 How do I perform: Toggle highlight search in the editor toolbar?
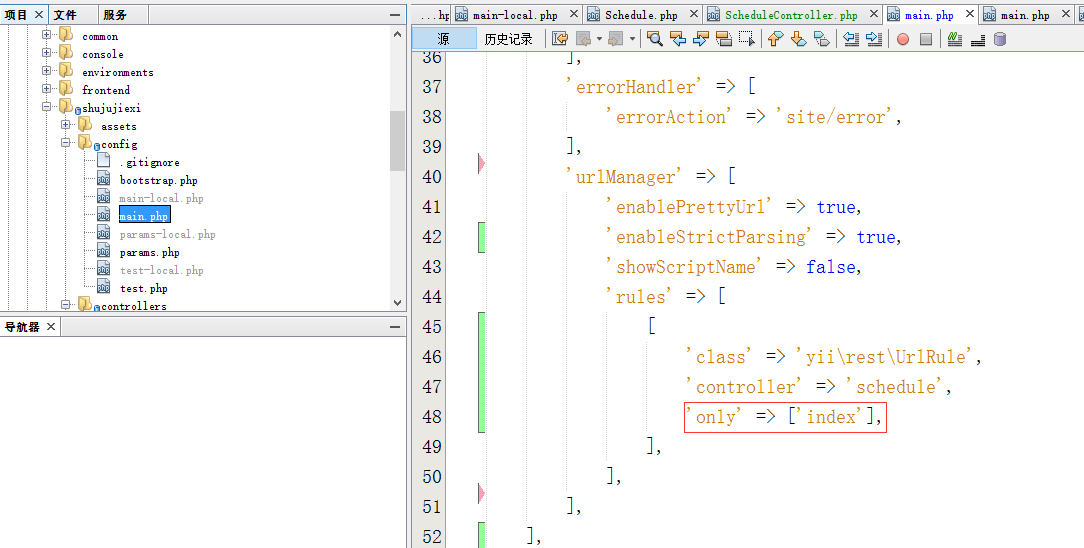724,39
